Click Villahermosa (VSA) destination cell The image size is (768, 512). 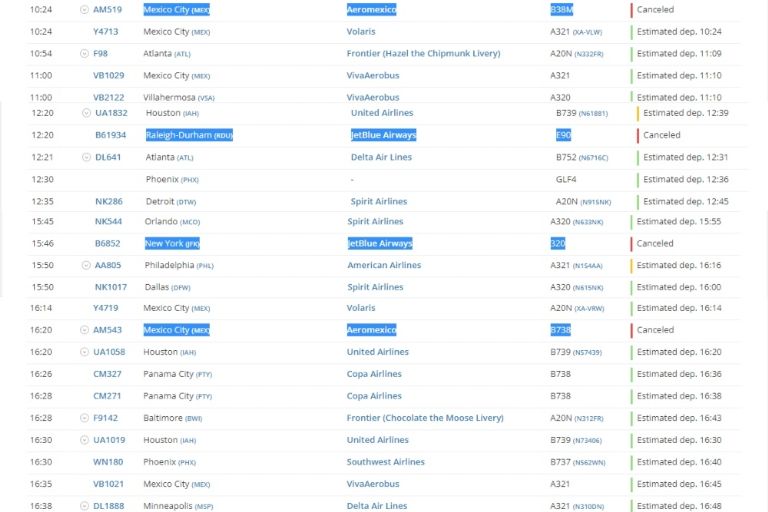(x=179, y=98)
